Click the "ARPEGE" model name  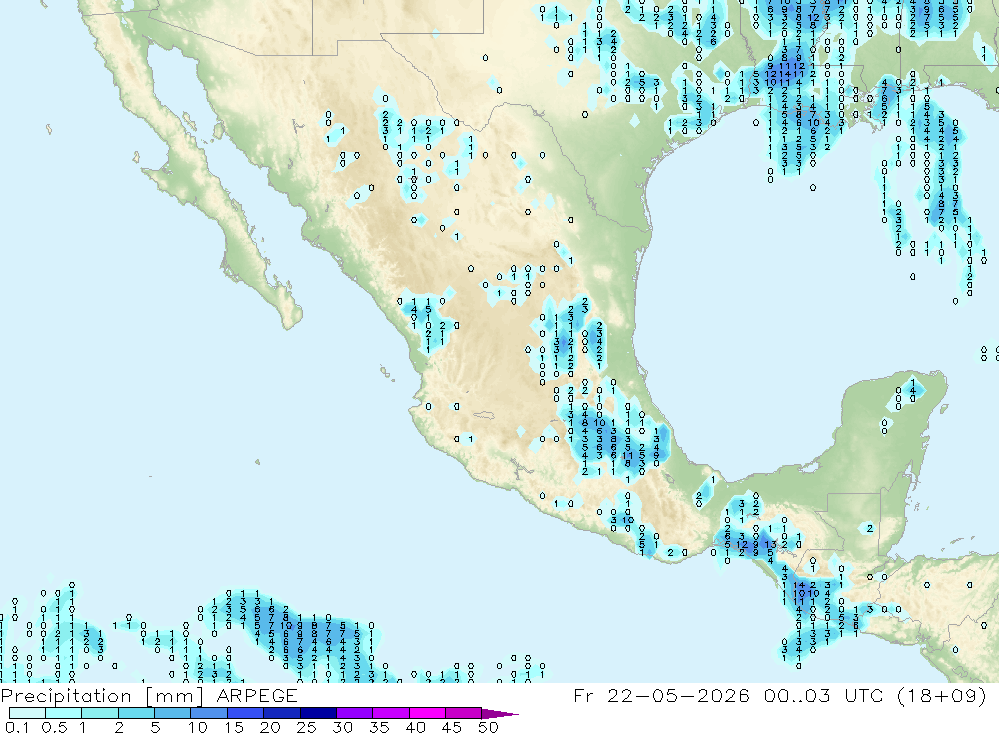(256, 695)
